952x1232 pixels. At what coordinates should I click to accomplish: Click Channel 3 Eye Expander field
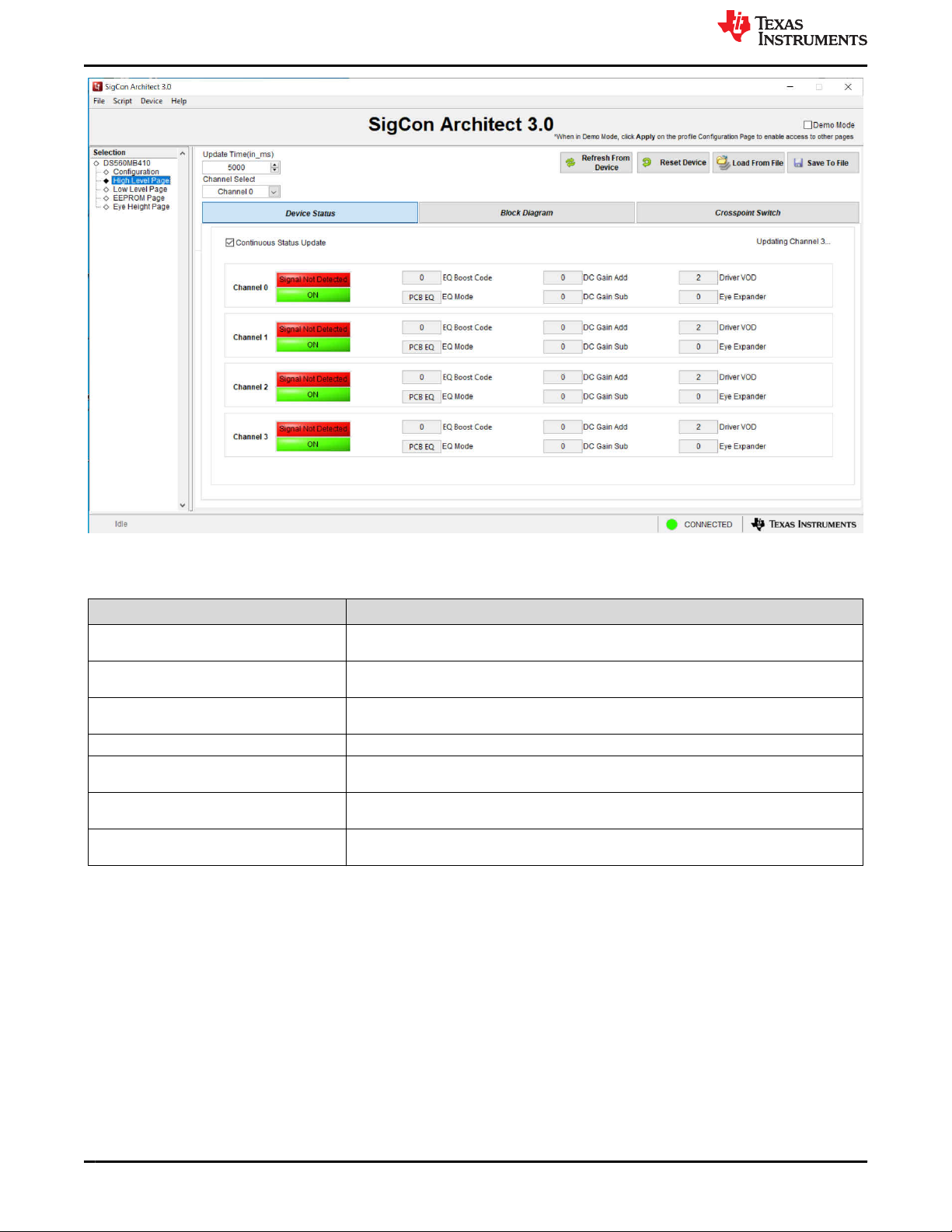(x=698, y=446)
